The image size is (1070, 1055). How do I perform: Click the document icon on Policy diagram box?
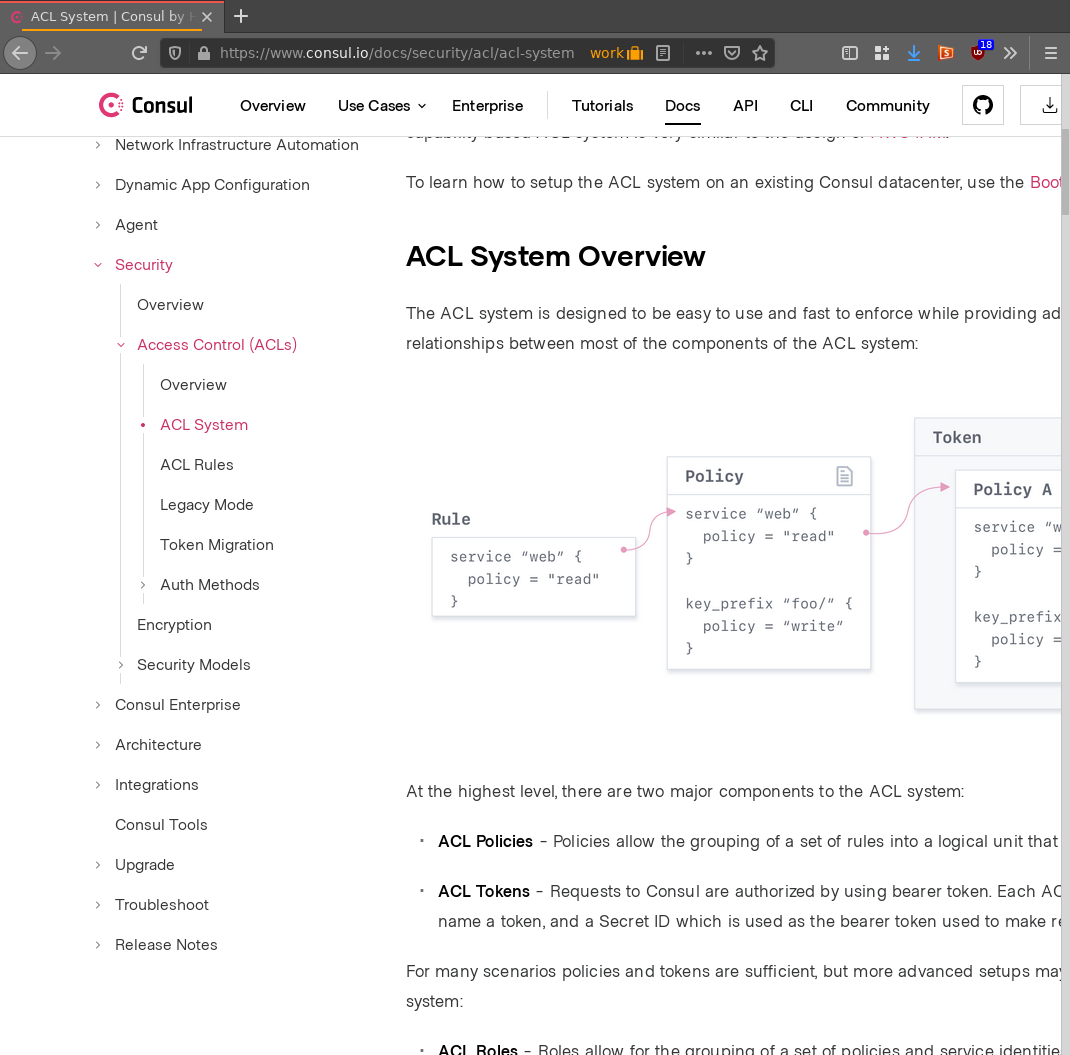844,476
